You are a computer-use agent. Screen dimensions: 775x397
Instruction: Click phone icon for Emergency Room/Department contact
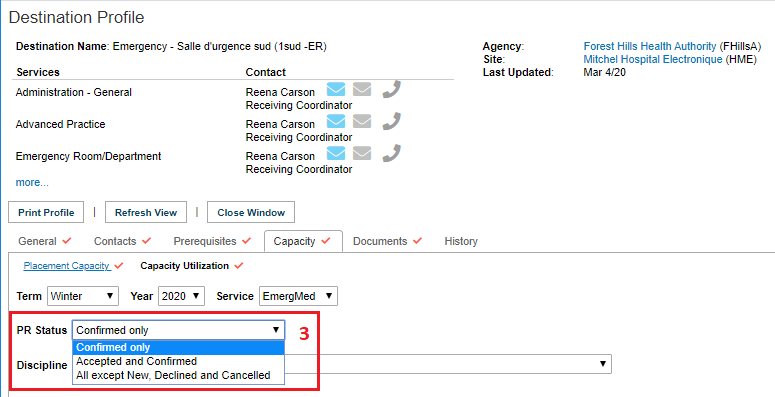(x=391, y=153)
